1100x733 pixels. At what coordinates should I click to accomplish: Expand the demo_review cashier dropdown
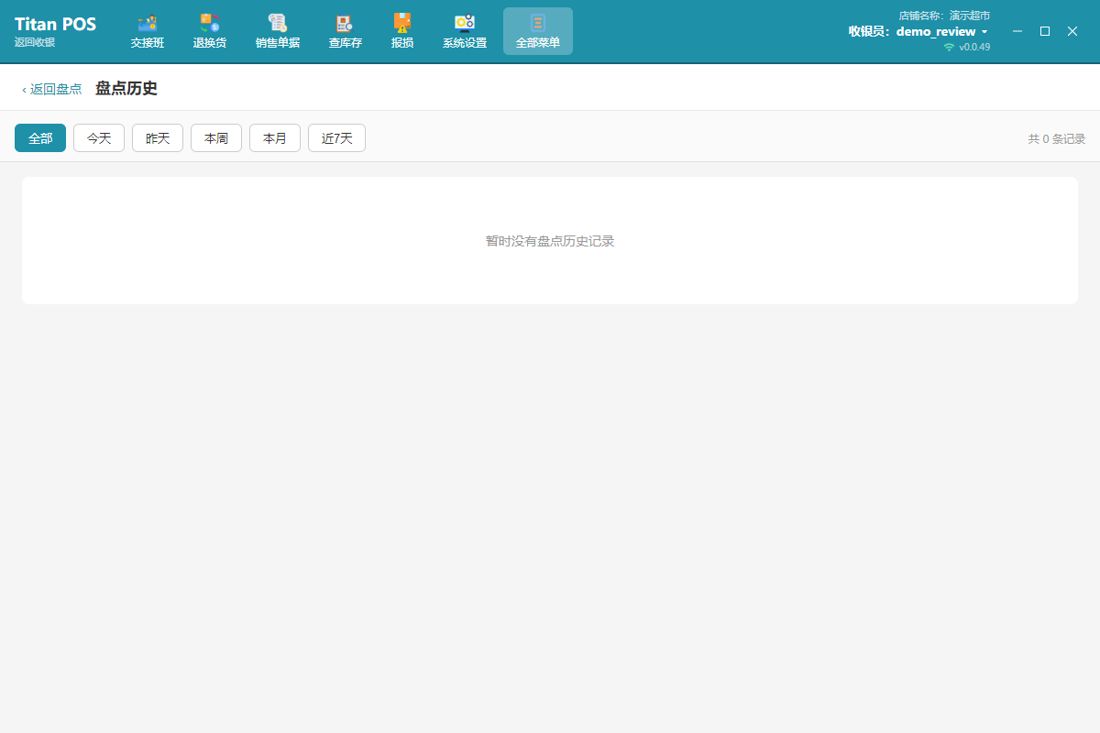pyautogui.click(x=984, y=32)
